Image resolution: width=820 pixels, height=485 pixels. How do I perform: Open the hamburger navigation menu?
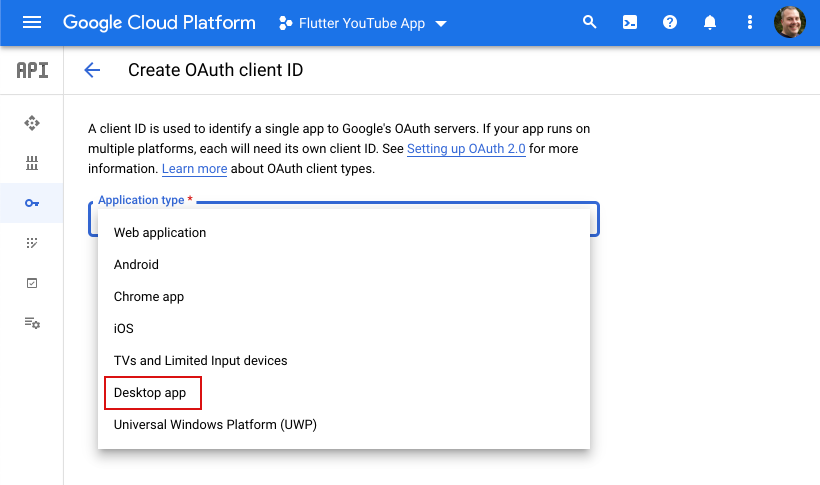pyautogui.click(x=32, y=22)
